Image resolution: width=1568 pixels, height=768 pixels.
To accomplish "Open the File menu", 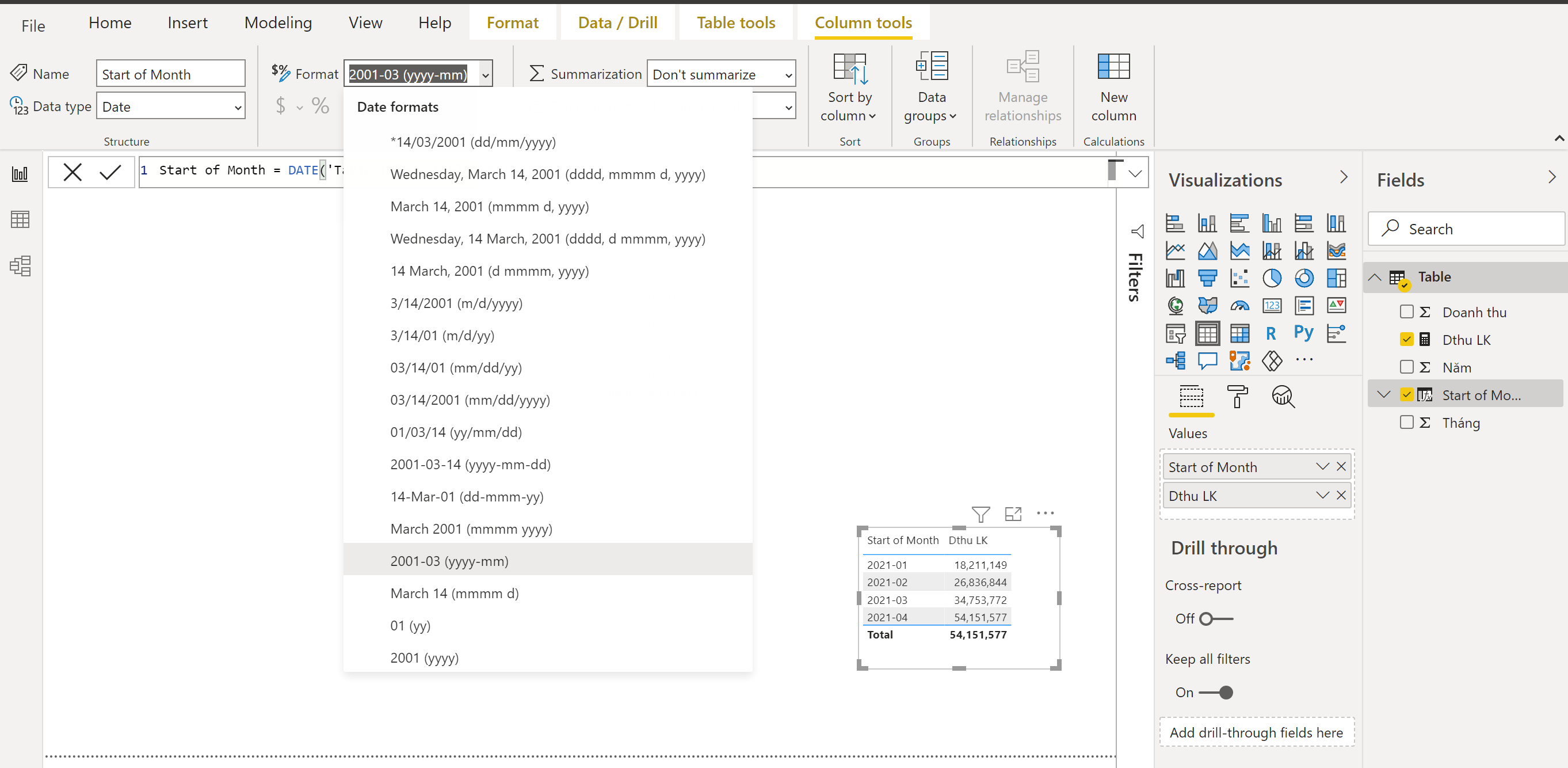I will click(33, 25).
